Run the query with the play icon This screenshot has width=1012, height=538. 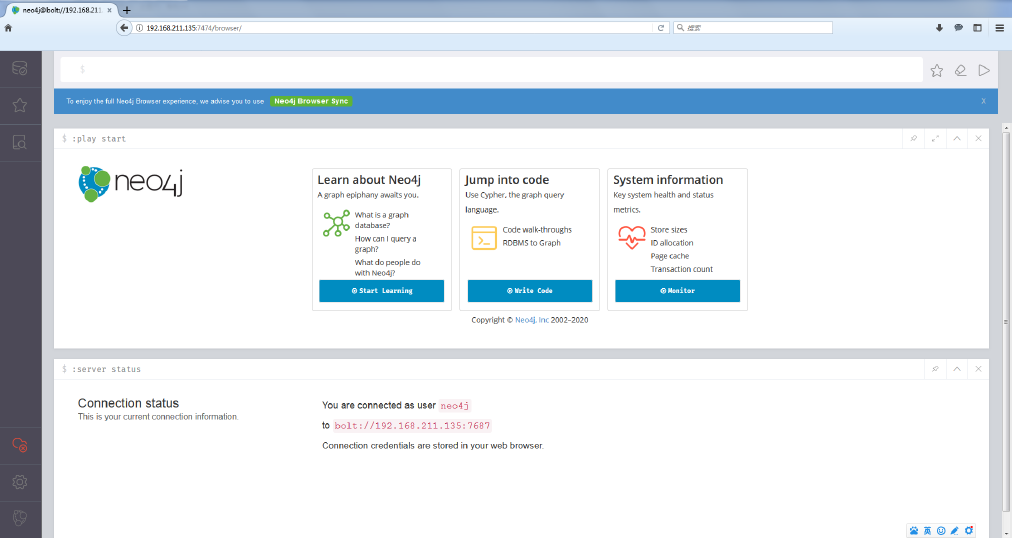(x=984, y=70)
